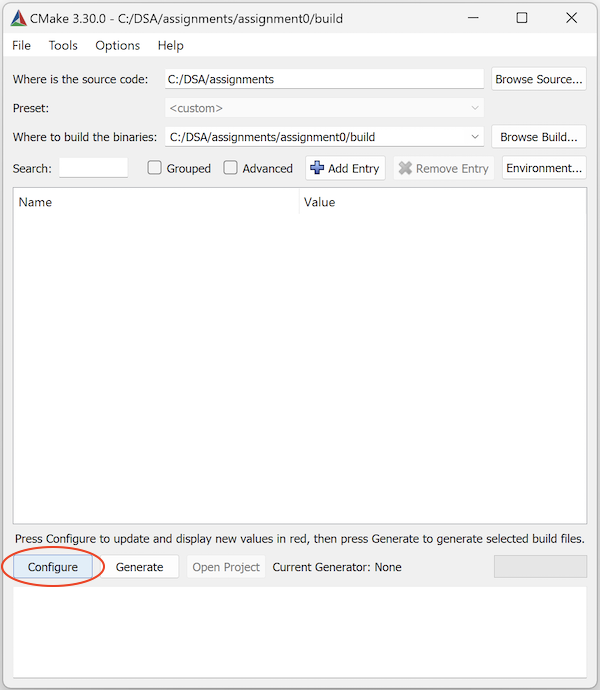Close the CMake window
This screenshot has width=600, height=690.
pos(571,18)
